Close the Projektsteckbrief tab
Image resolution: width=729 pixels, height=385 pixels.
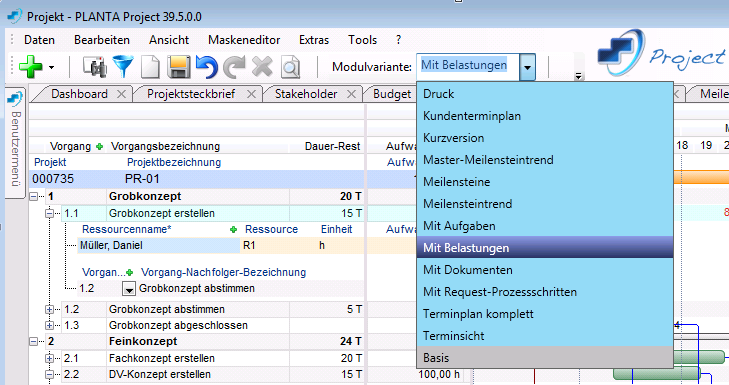251,94
